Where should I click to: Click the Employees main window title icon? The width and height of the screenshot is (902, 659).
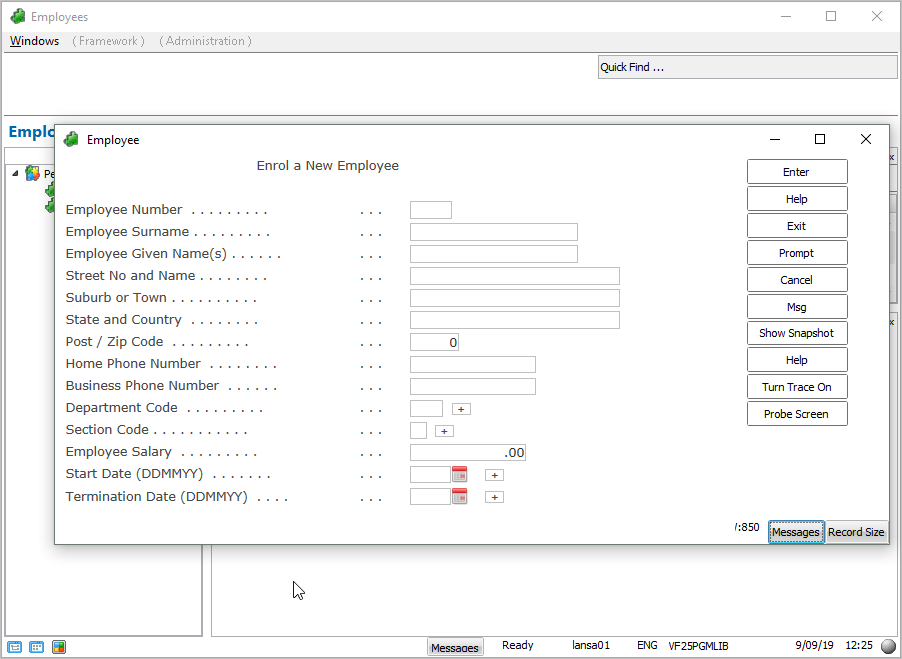[x=18, y=17]
